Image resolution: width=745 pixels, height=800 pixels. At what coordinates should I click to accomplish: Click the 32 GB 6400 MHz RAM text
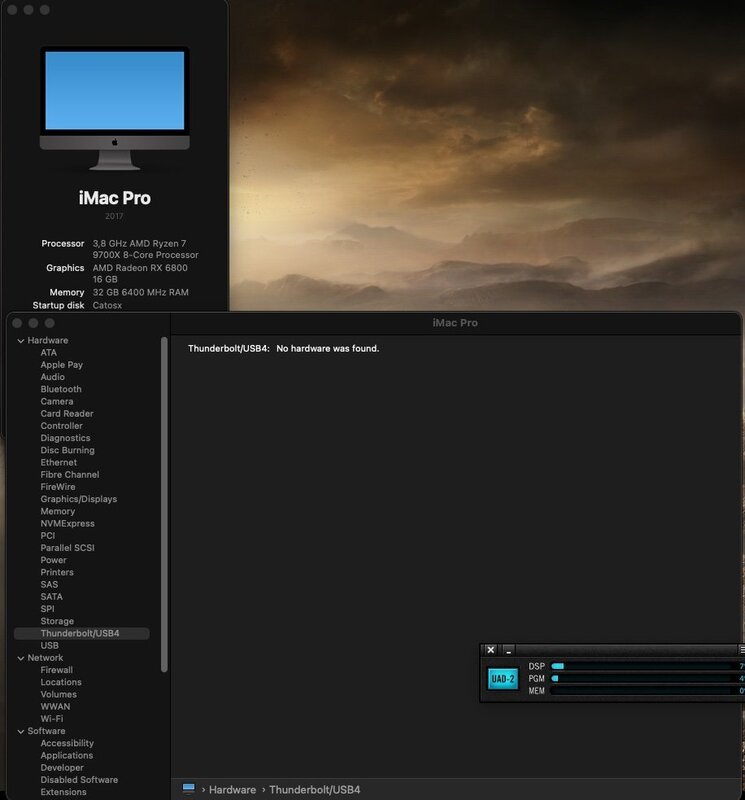click(x=140, y=293)
